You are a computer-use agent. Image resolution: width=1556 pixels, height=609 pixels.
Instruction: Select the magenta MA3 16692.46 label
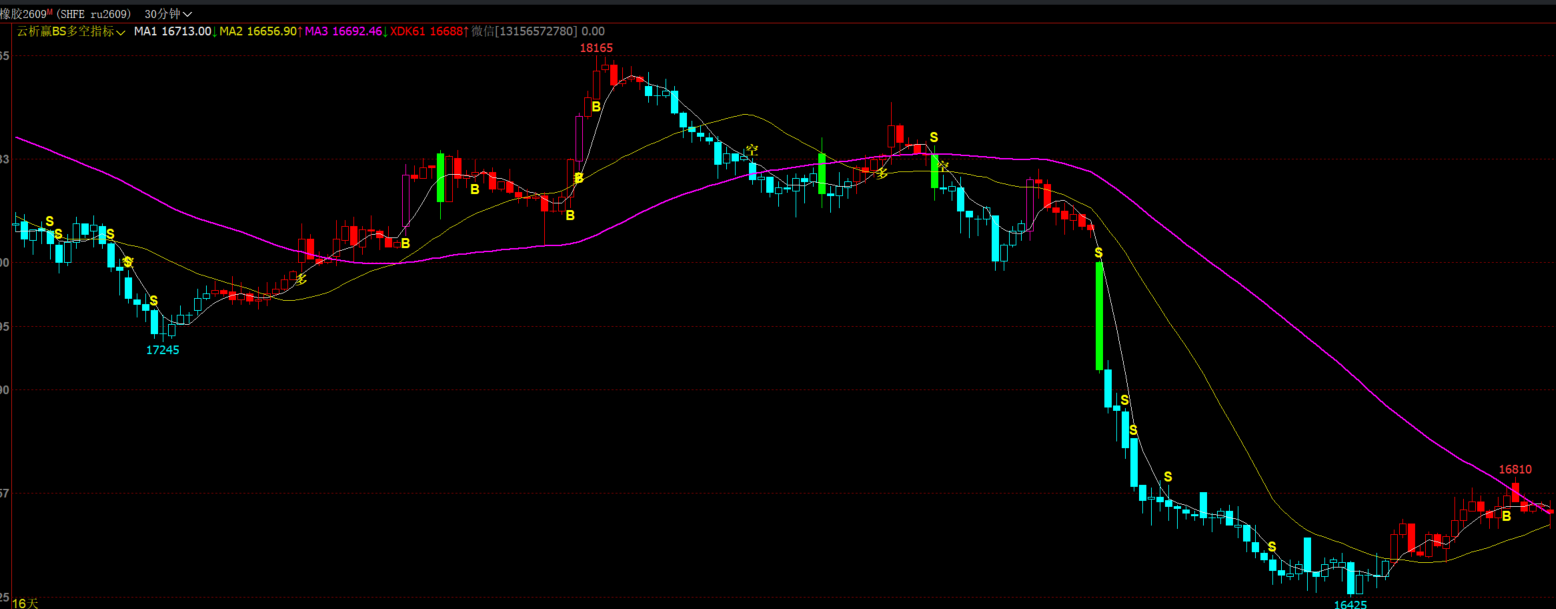pyautogui.click(x=343, y=31)
